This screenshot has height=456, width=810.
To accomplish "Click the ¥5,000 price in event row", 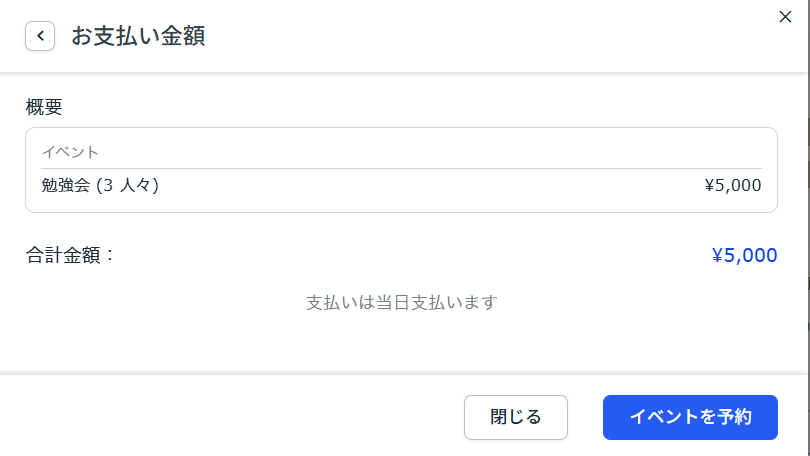I will tap(732, 185).
